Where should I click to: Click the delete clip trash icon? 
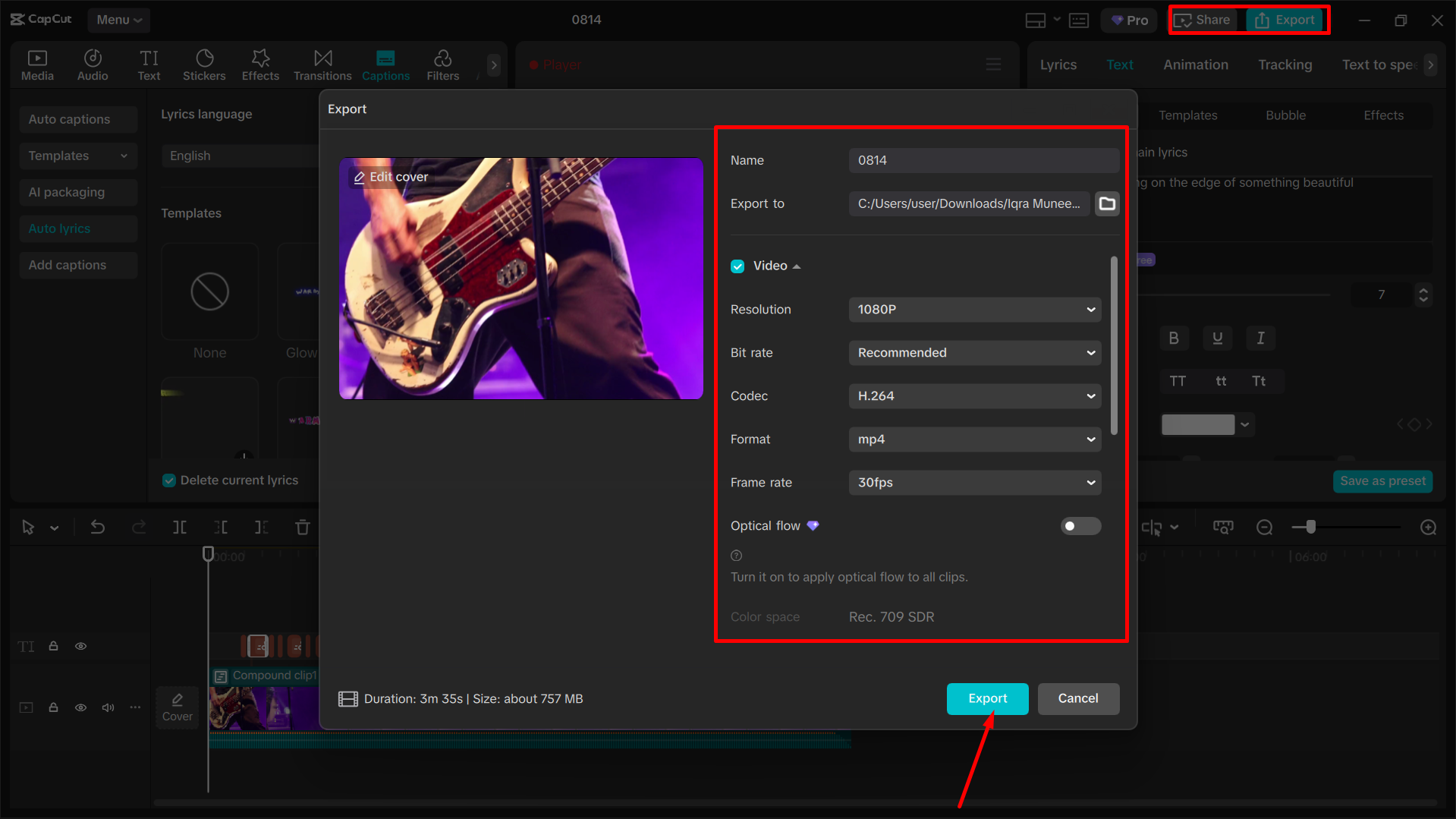[x=302, y=527]
